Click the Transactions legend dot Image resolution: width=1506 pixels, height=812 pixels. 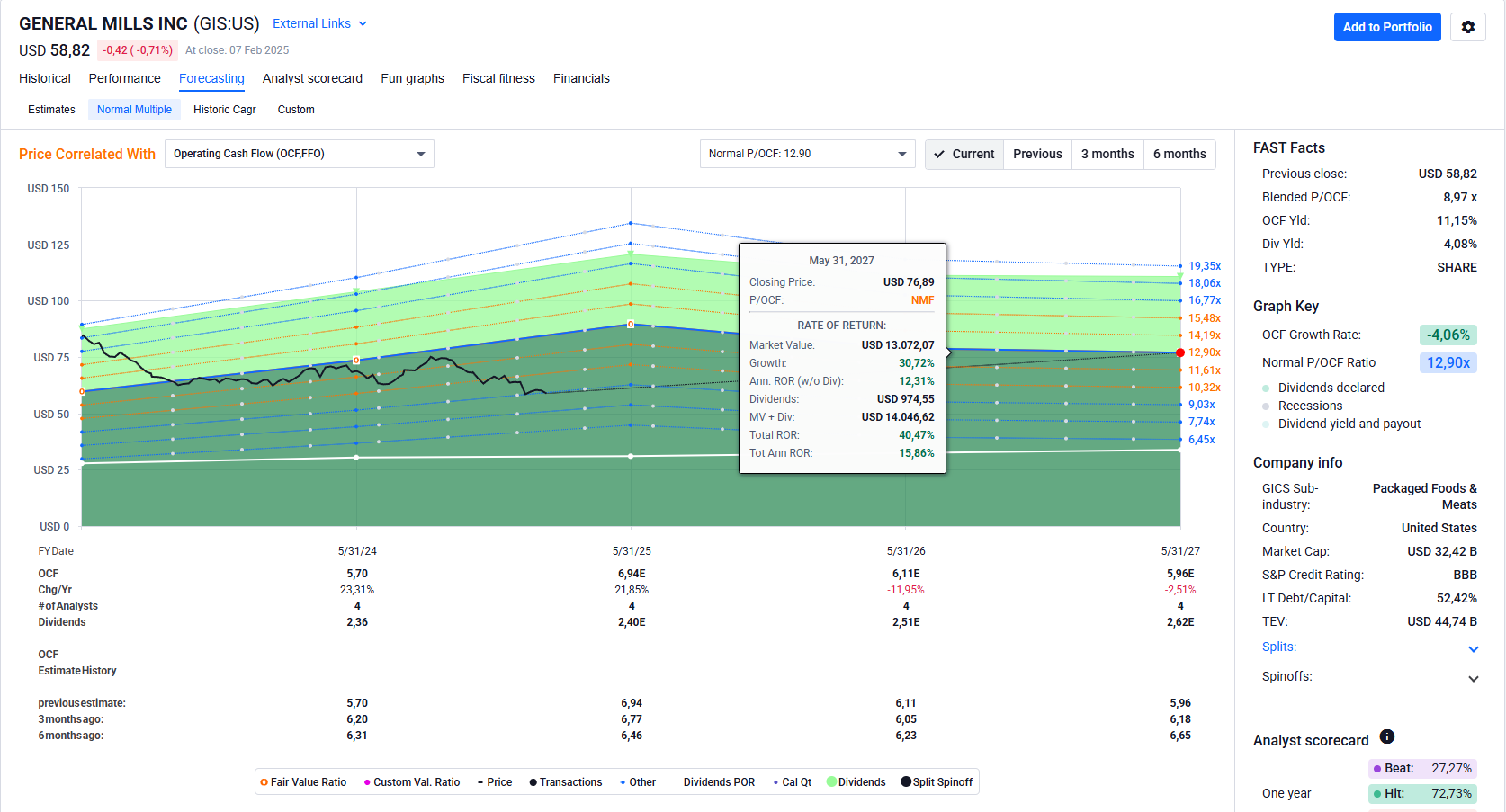pos(533,782)
